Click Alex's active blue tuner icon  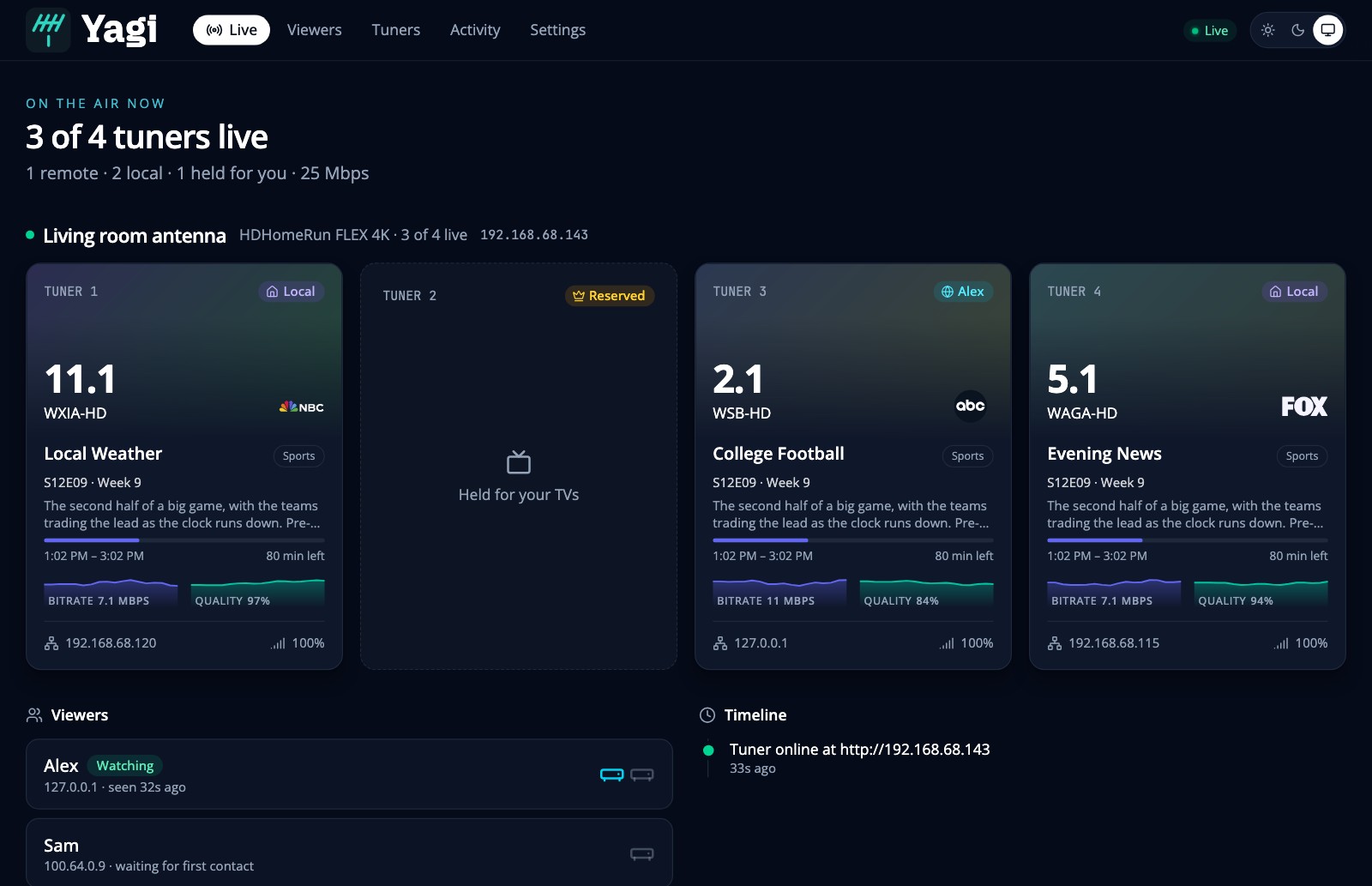point(612,774)
